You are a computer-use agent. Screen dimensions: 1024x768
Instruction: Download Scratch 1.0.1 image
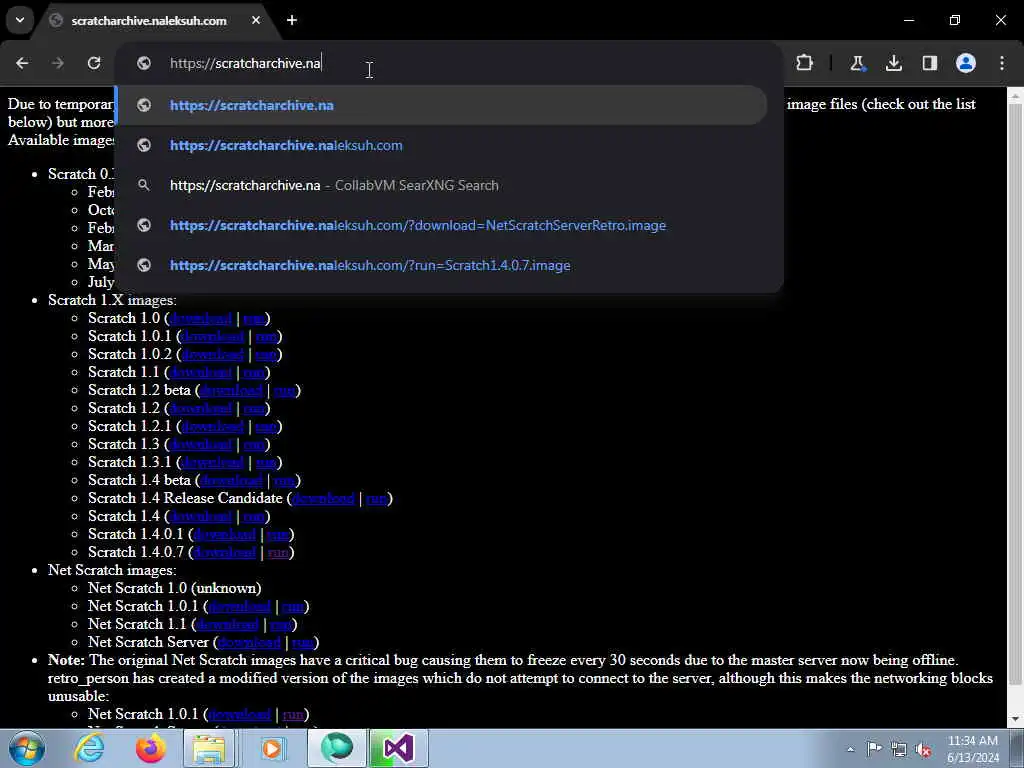(x=212, y=336)
